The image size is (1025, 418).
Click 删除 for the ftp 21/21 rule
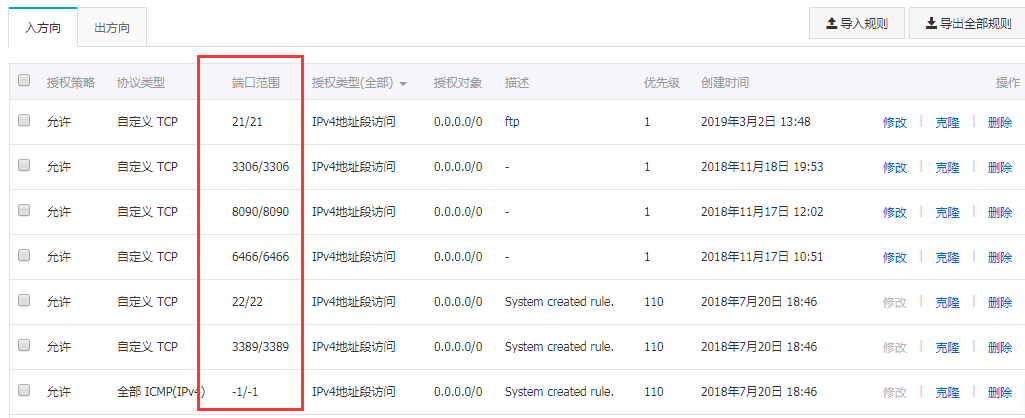click(1000, 122)
